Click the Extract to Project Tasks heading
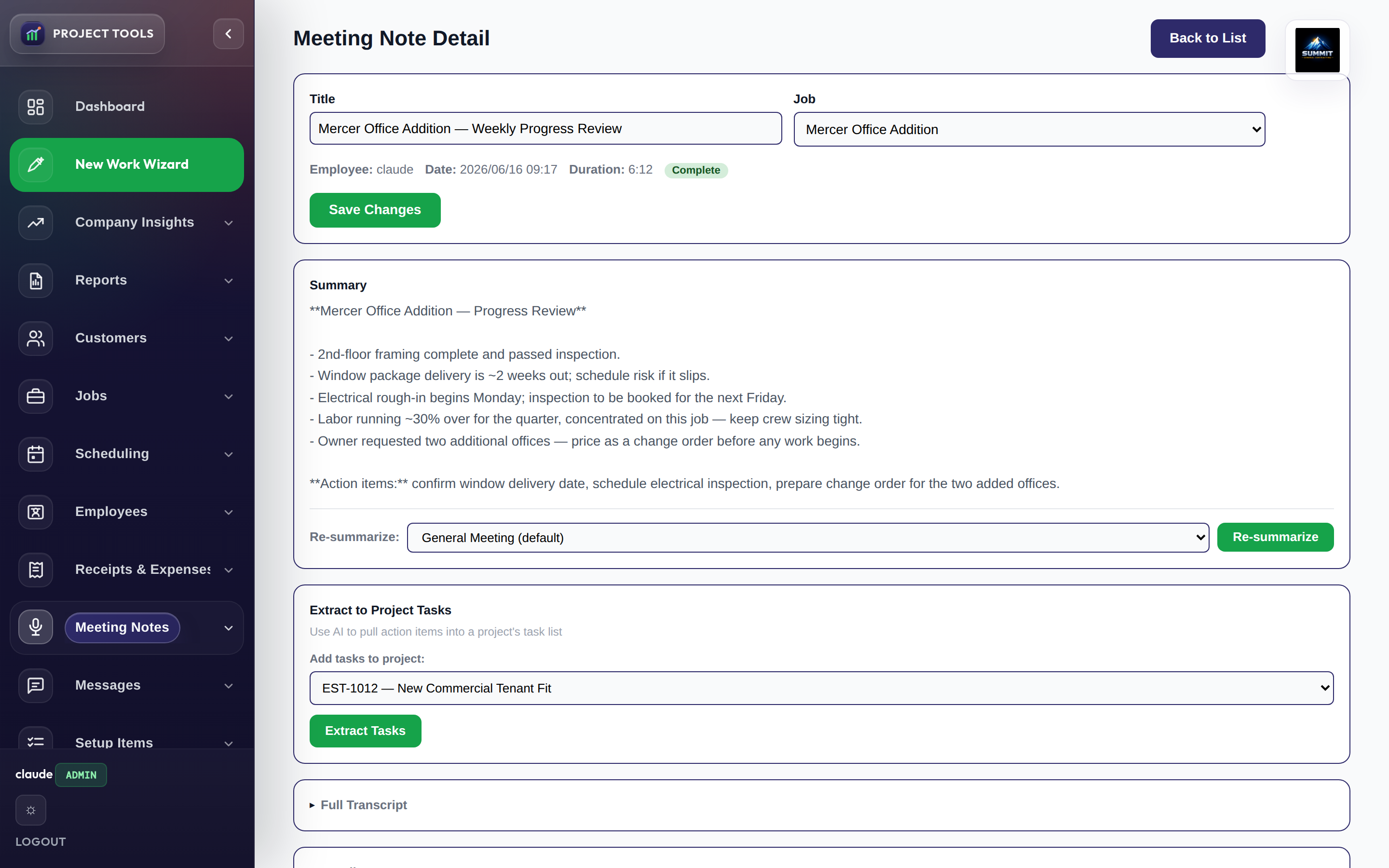The image size is (1389, 868). click(380, 610)
